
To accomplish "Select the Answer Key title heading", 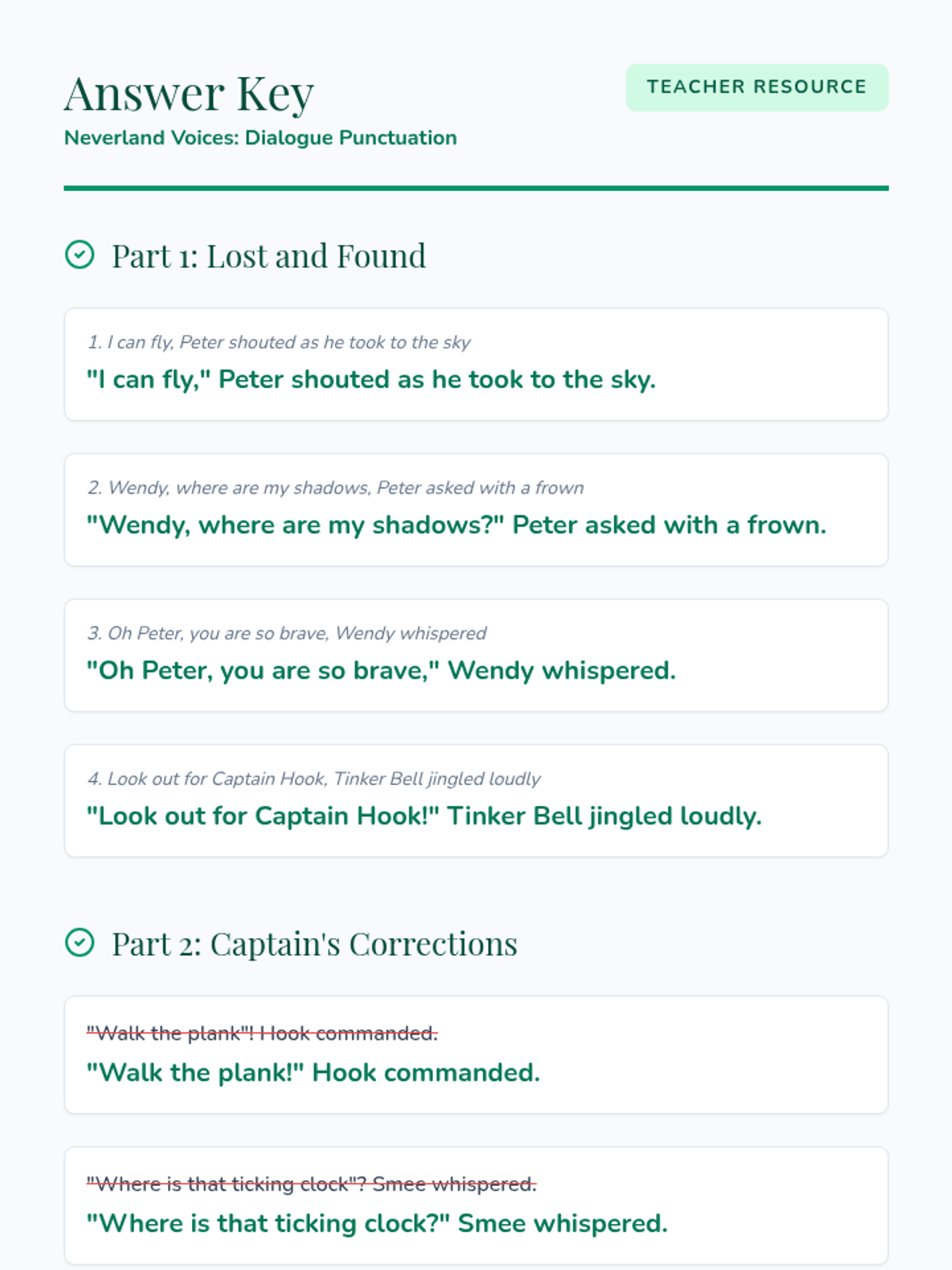I will [189, 94].
